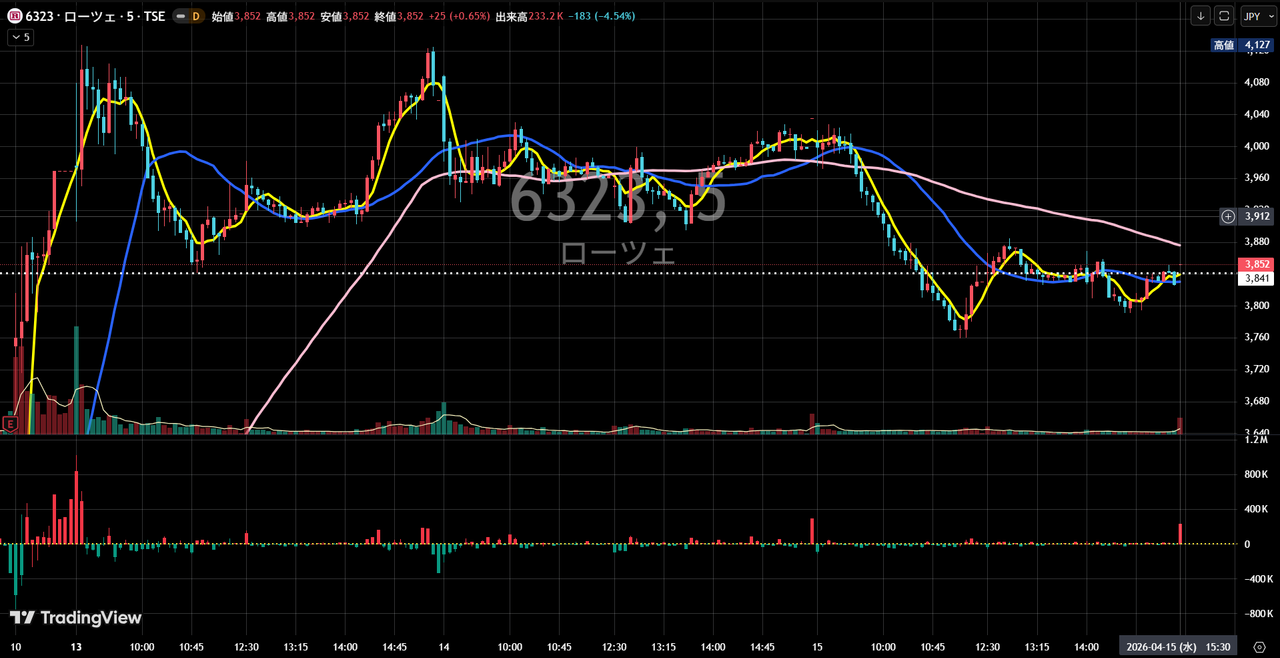Click the earnings 'E' marker icon
Screen dimensions: 1280x658
11,425
